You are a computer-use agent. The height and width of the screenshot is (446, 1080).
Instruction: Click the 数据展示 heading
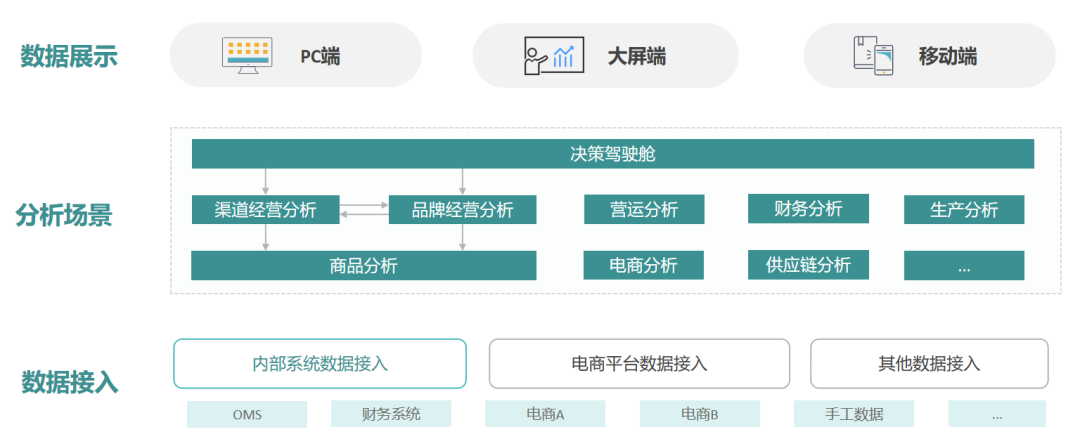pos(69,56)
